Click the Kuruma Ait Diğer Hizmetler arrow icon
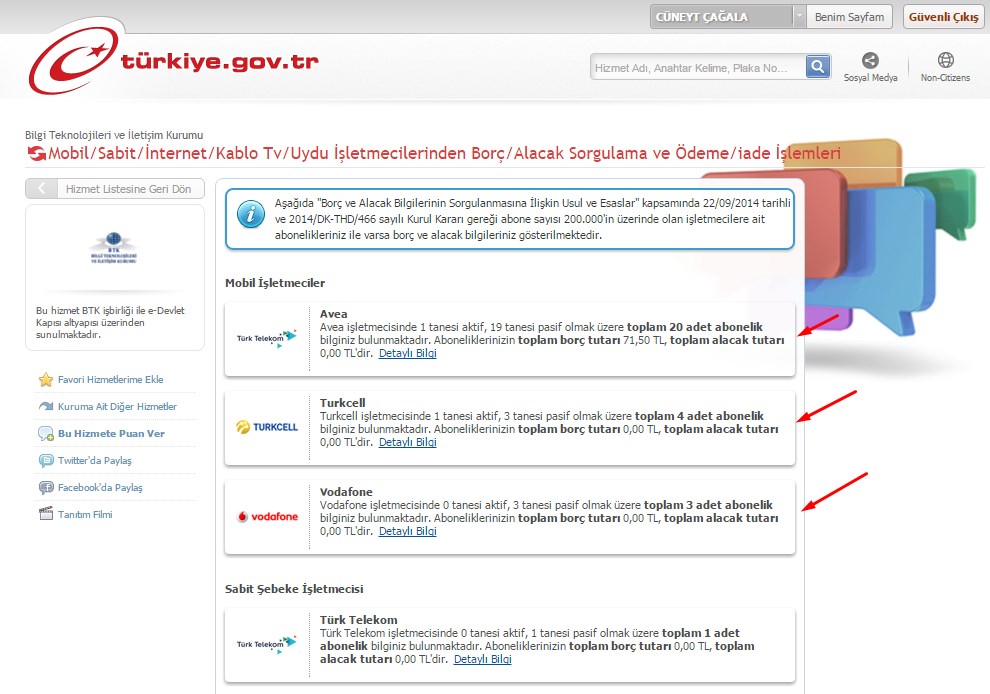The height and width of the screenshot is (694, 990). tap(46, 407)
